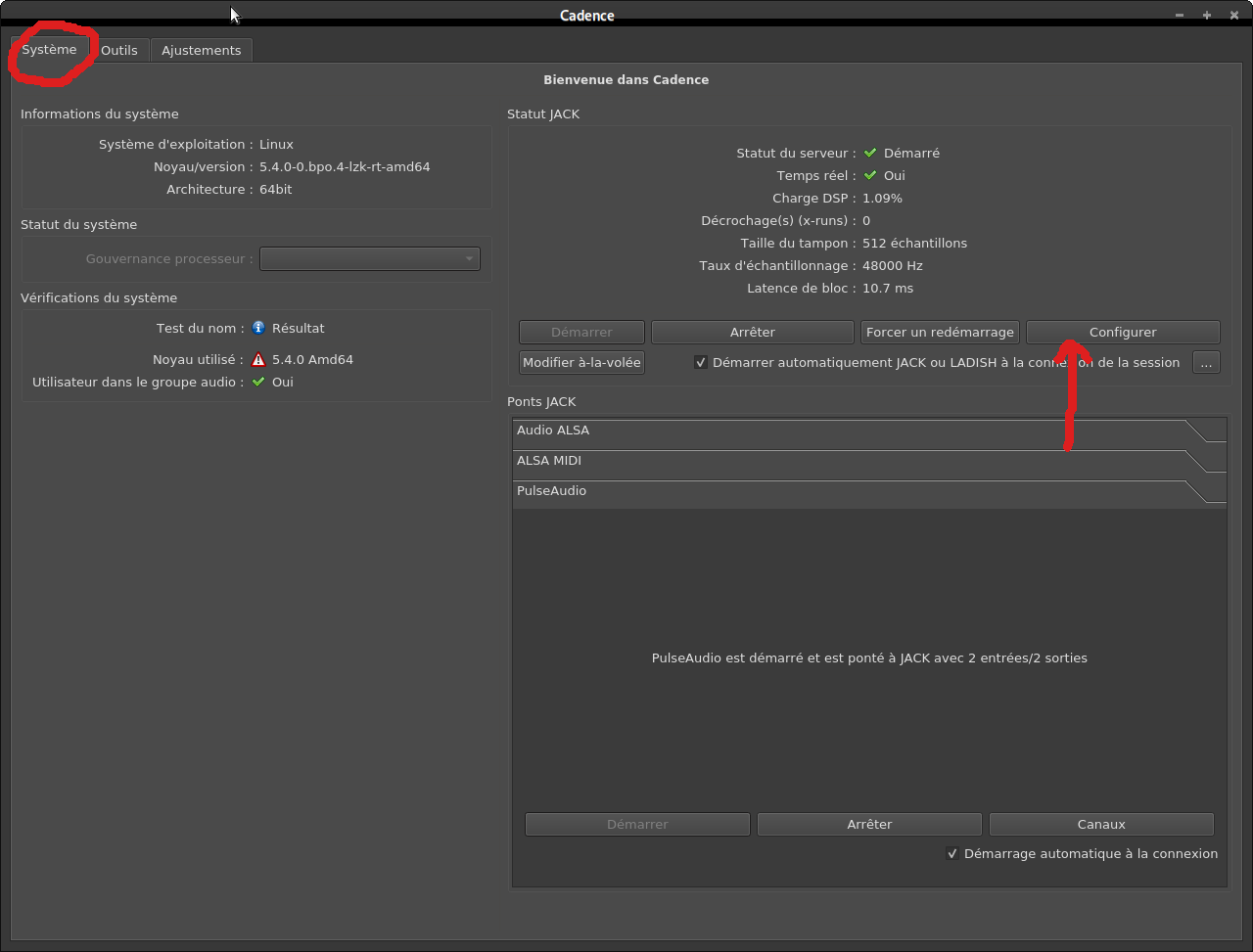This screenshot has width=1253, height=952.
Task: Click the sample rate "48000 Hz"
Action: 893,265
